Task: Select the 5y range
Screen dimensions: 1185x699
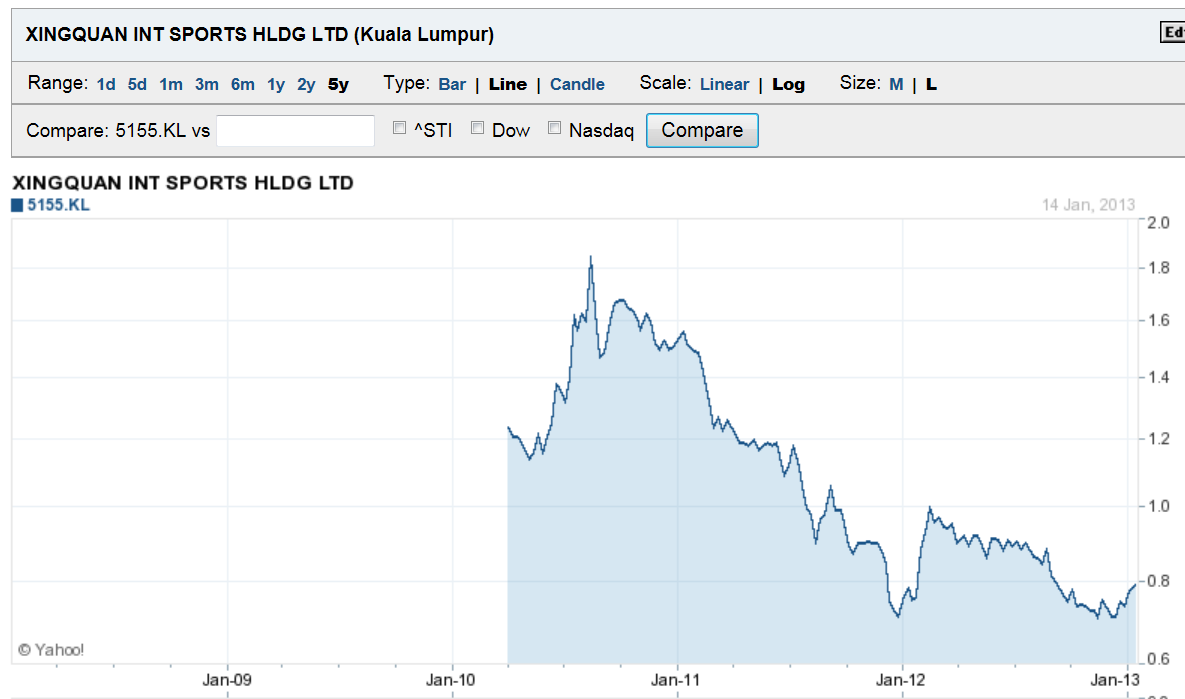Action: tap(338, 84)
